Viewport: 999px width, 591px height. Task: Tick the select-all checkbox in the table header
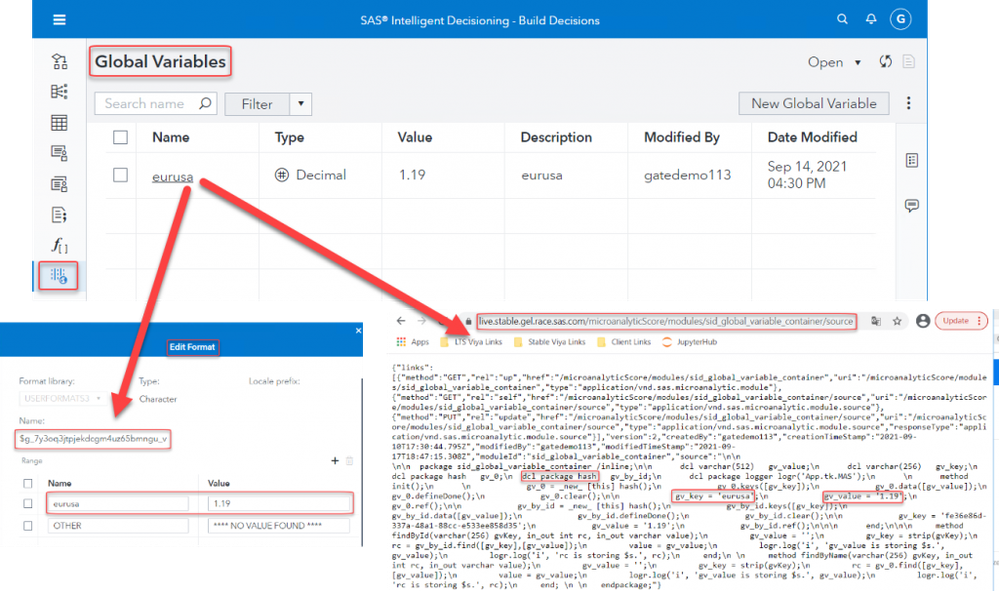[120, 137]
